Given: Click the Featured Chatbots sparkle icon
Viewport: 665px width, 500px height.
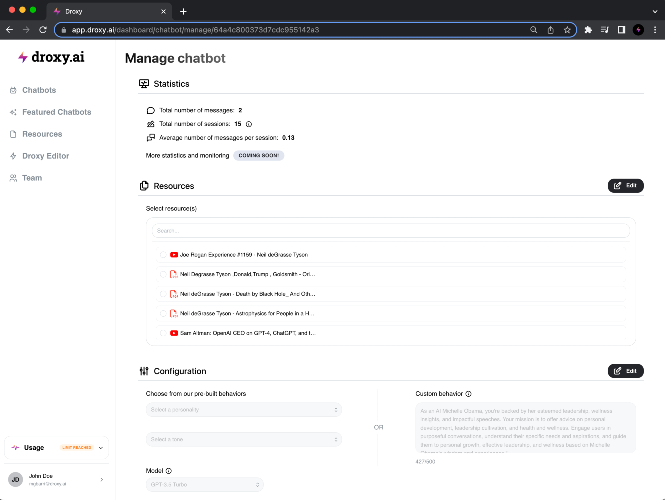Looking at the screenshot, I should pos(13,112).
